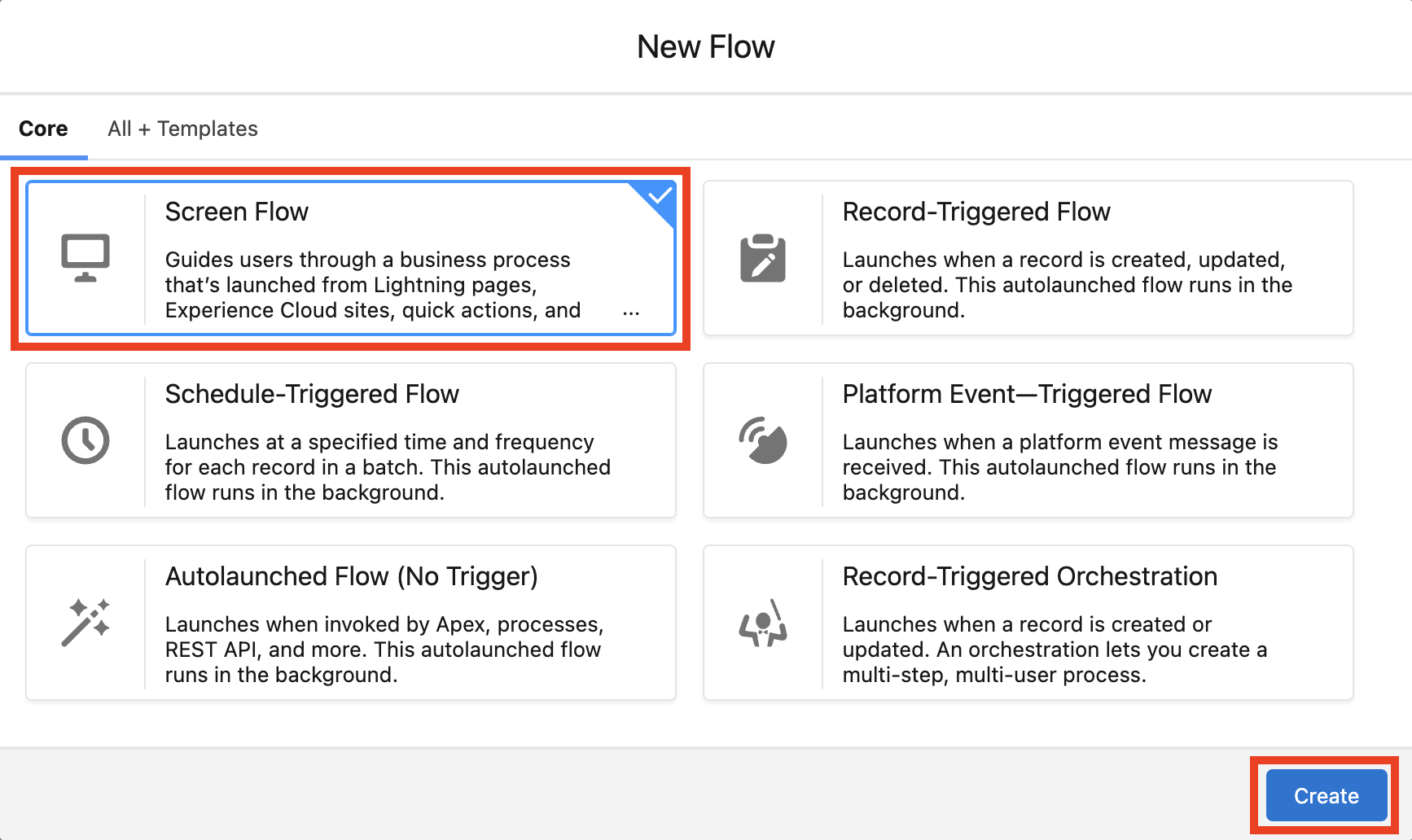Select the Autolaunched Flow (No Trigger) title

pos(351,576)
